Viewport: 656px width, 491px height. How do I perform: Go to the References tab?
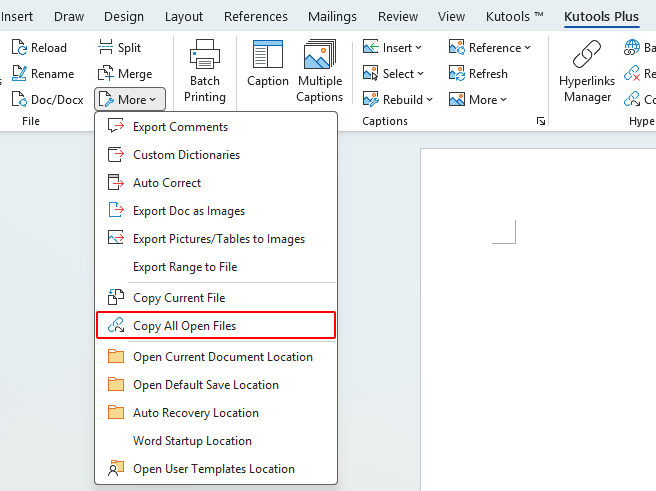tap(256, 17)
